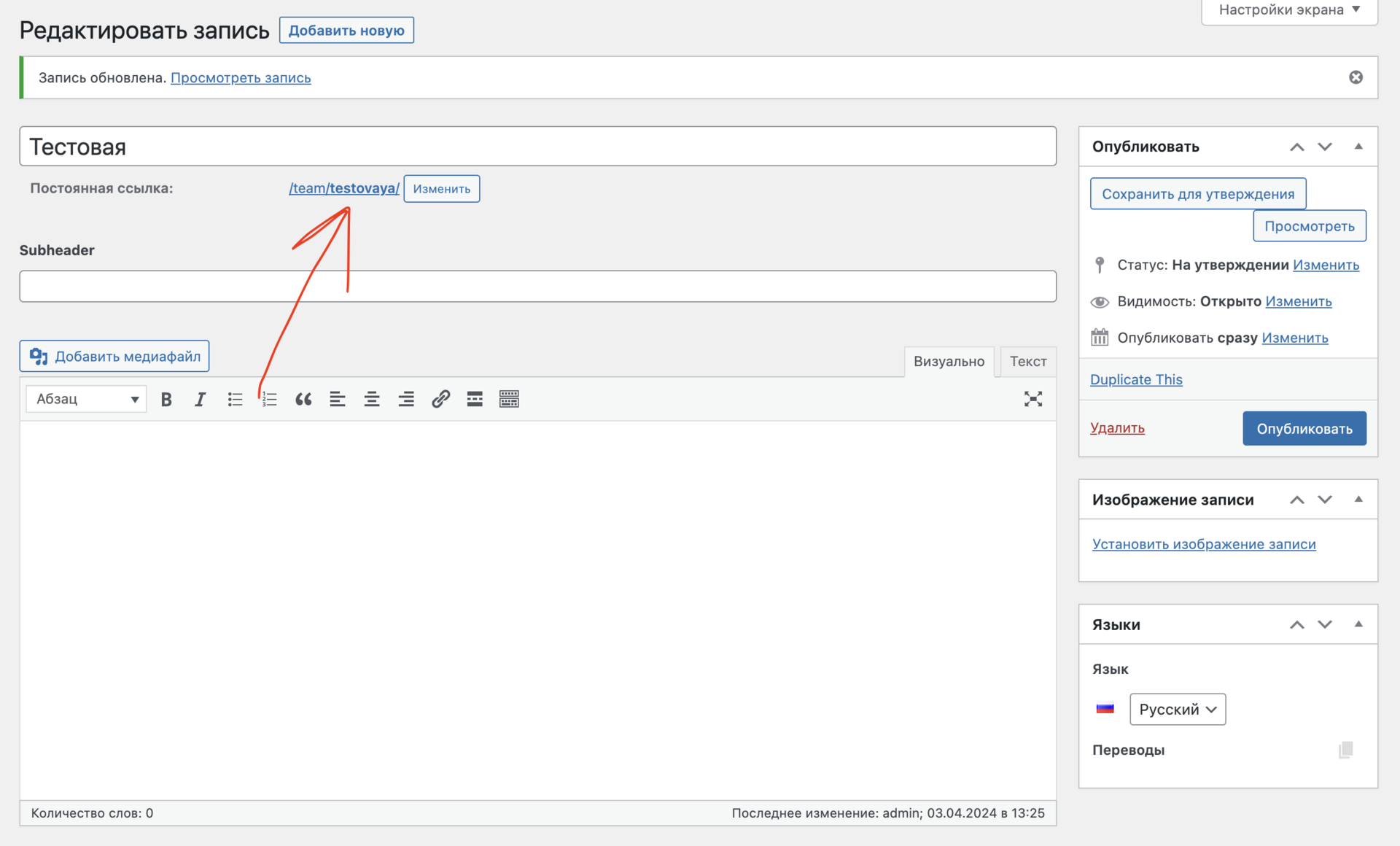Toggle bold formatting in editor toolbar
1400x846 pixels.
[166, 399]
